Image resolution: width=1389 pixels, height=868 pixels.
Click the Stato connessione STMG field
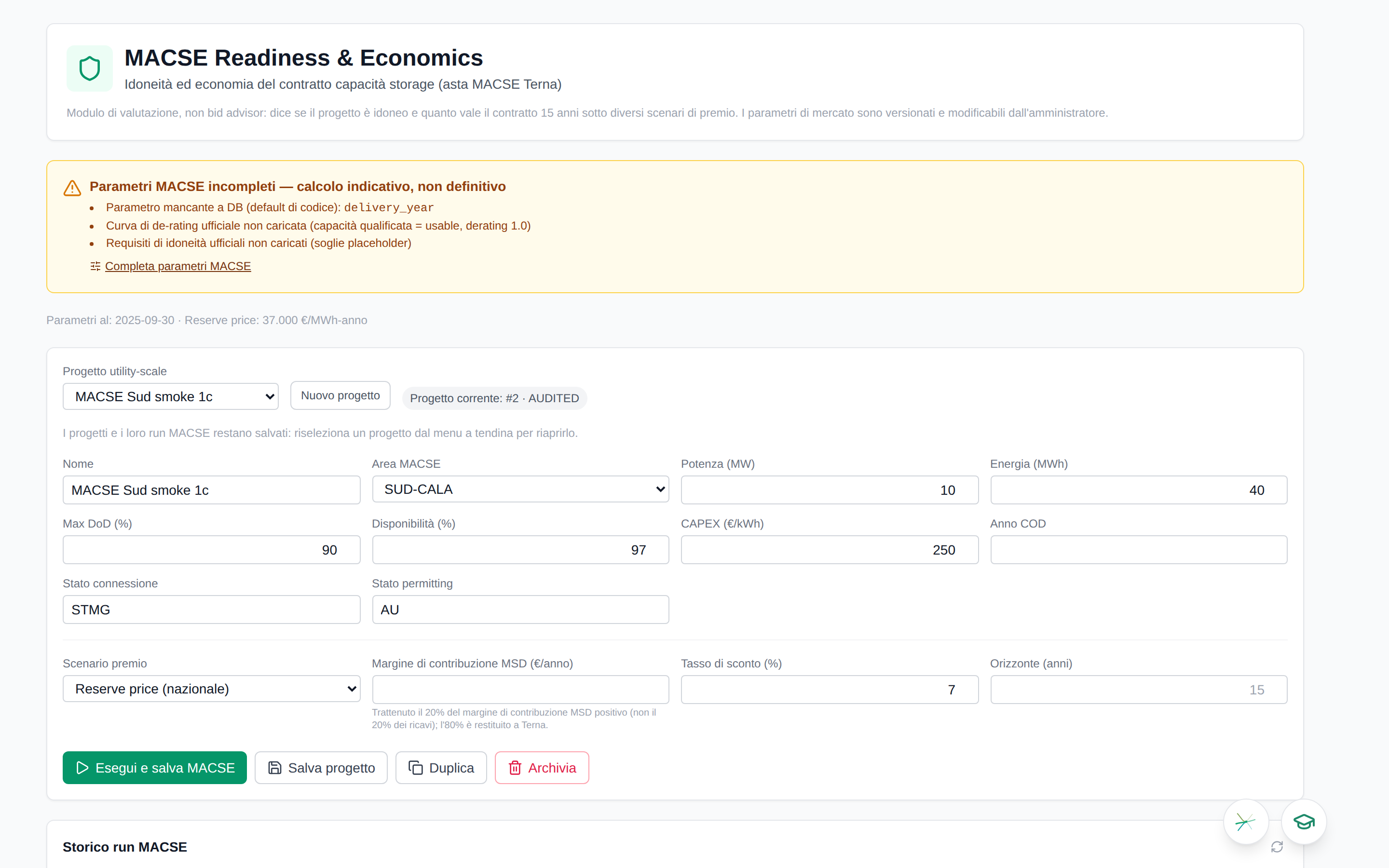pyautogui.click(x=211, y=609)
